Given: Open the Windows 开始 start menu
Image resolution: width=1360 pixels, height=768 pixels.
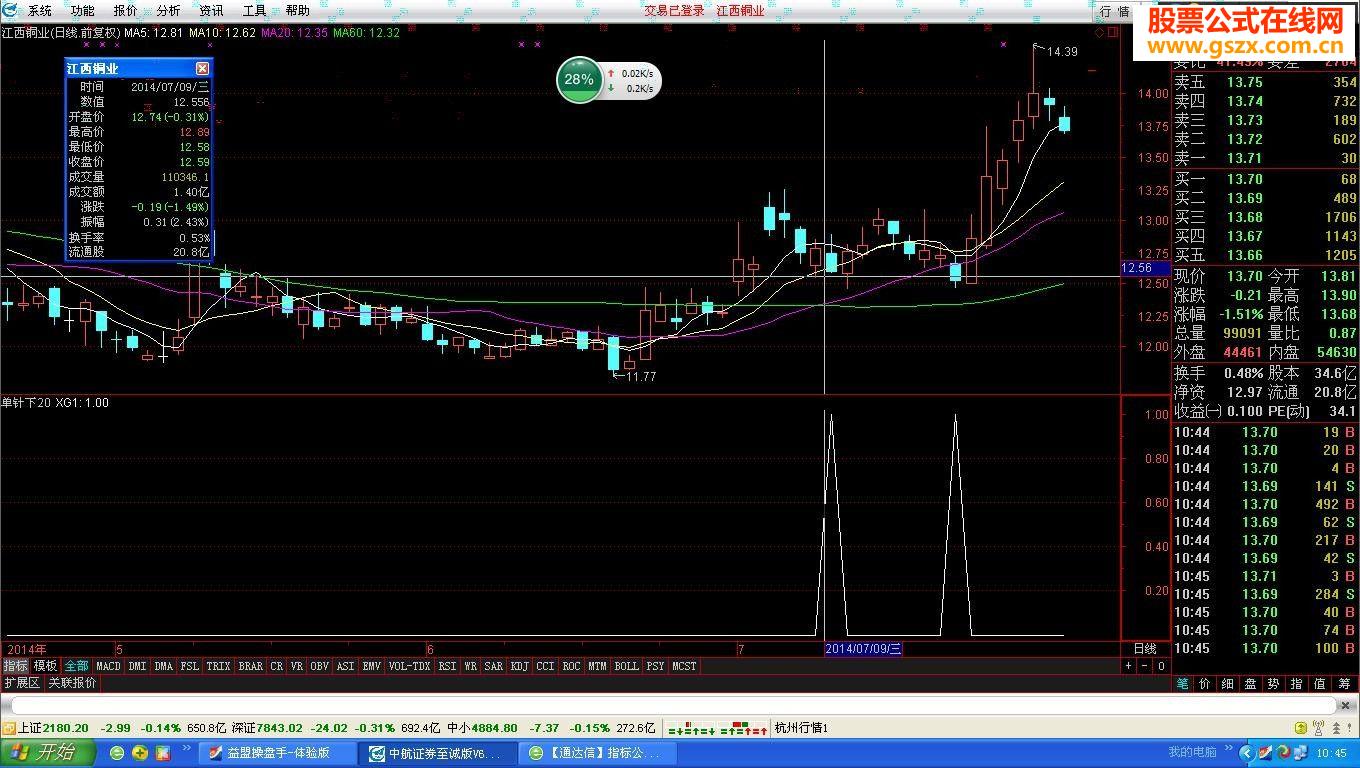Looking at the screenshot, I should (47, 752).
